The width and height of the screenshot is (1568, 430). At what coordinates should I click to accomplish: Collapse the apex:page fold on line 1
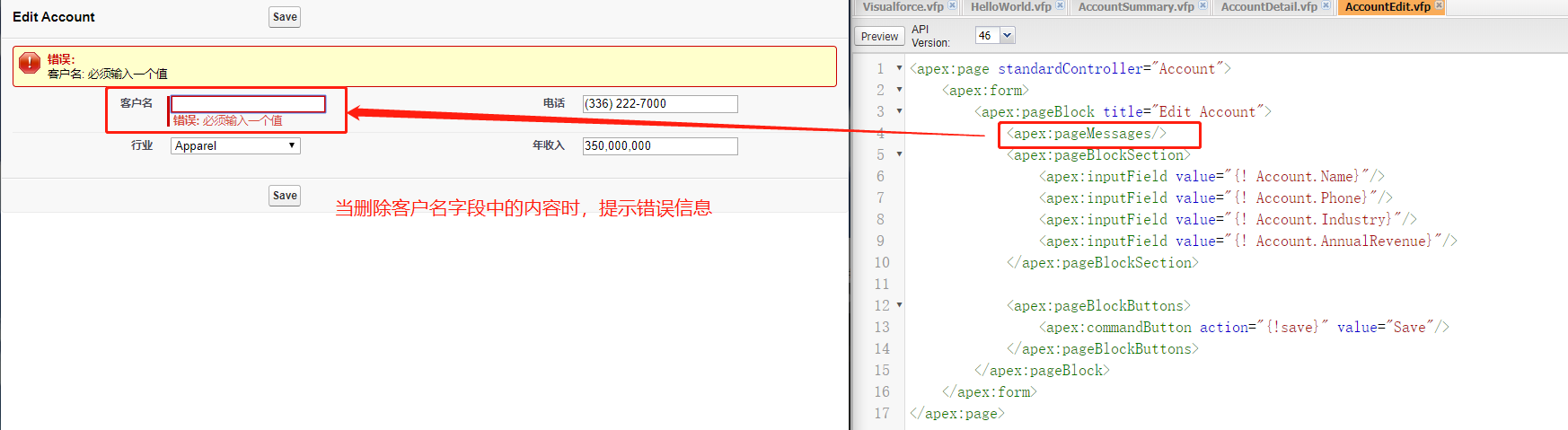(x=899, y=68)
